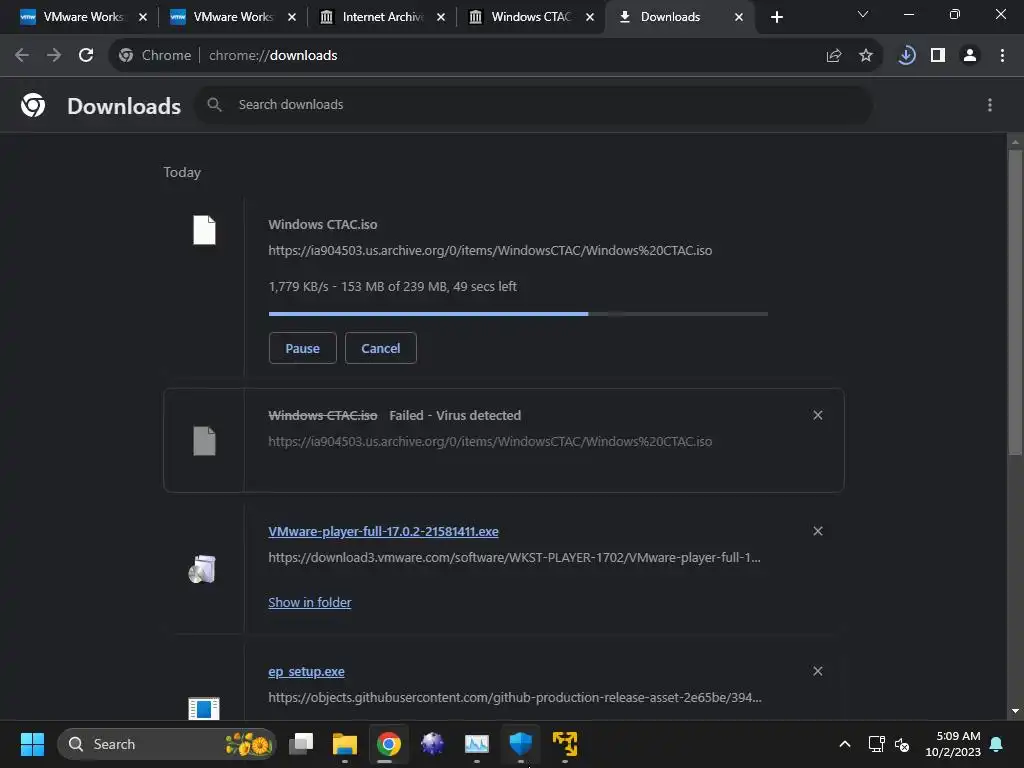Screen dimensions: 1024x768
Task: Click the ep_setup.exe file icon
Action: pos(204,708)
